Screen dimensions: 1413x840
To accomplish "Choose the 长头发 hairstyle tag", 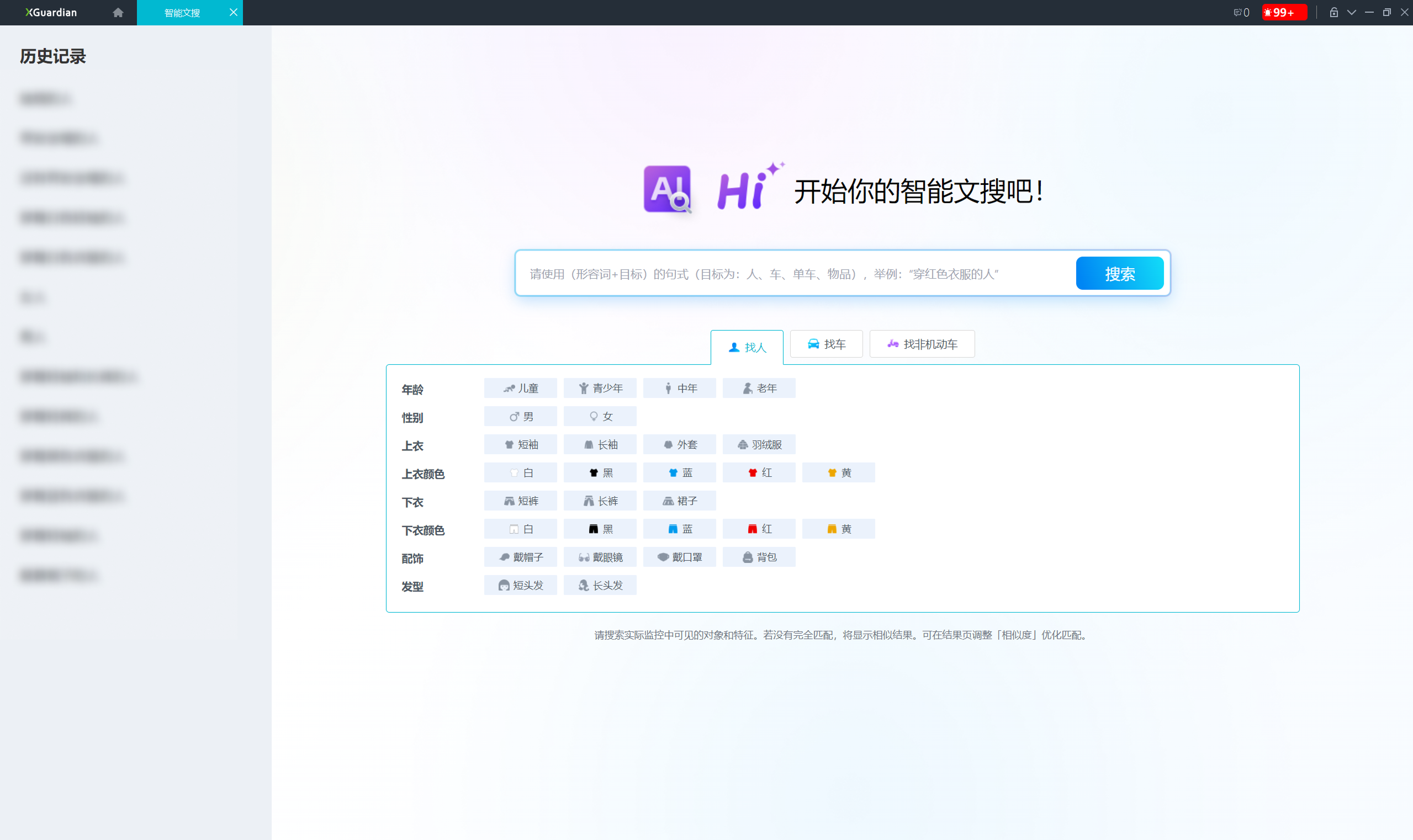I will (600, 585).
